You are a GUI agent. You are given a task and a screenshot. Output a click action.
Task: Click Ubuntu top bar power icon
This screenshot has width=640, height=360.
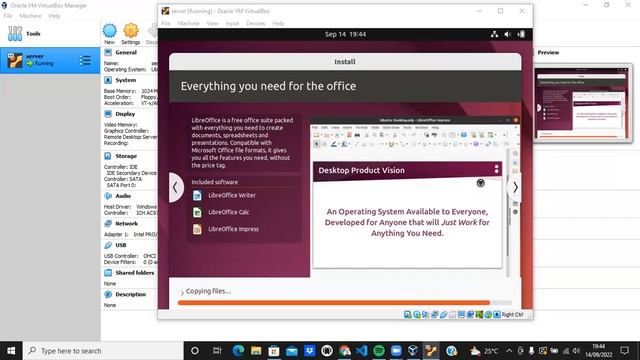tap(521, 34)
